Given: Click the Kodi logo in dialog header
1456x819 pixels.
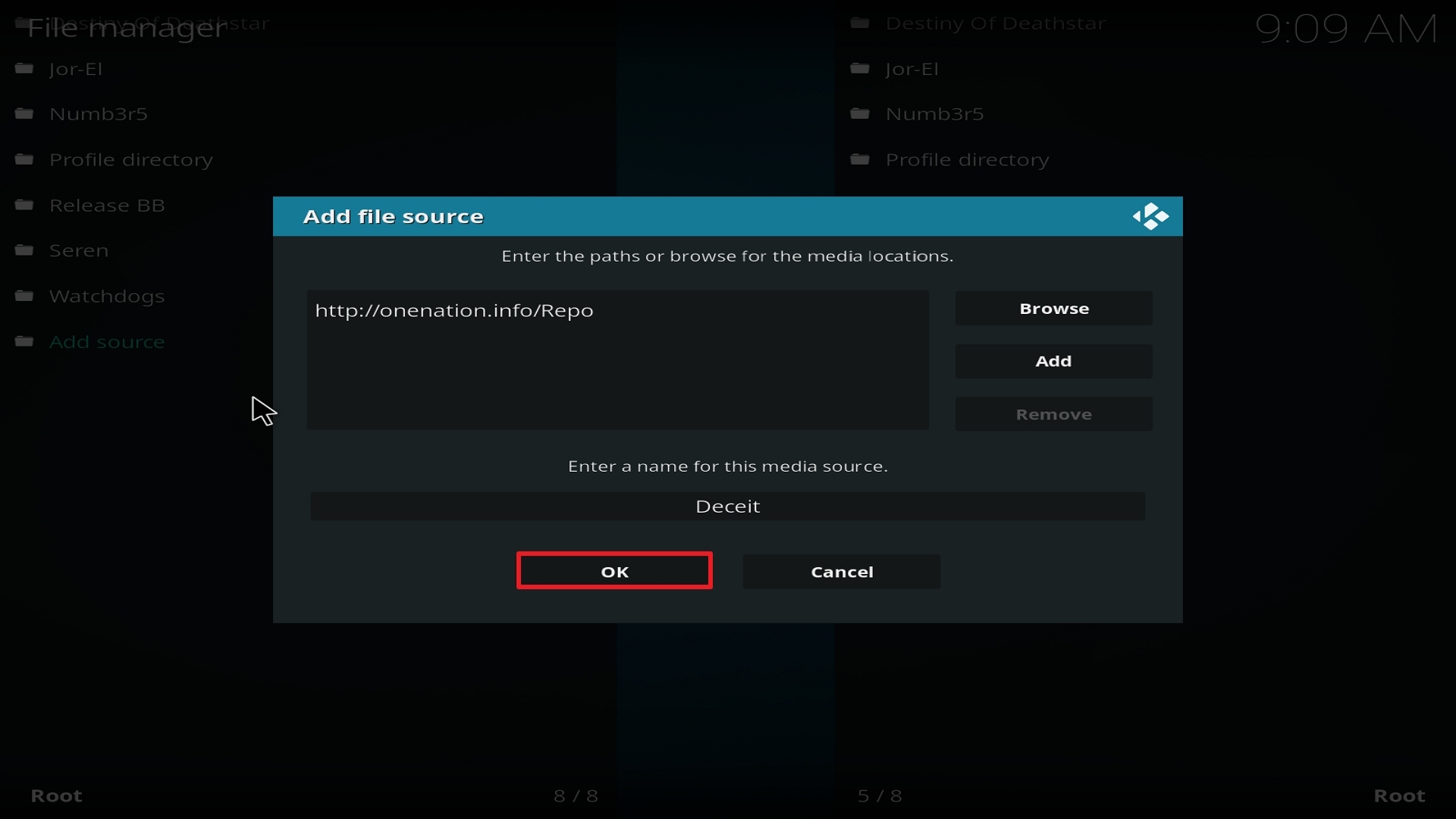Looking at the screenshot, I should pos(1150,216).
